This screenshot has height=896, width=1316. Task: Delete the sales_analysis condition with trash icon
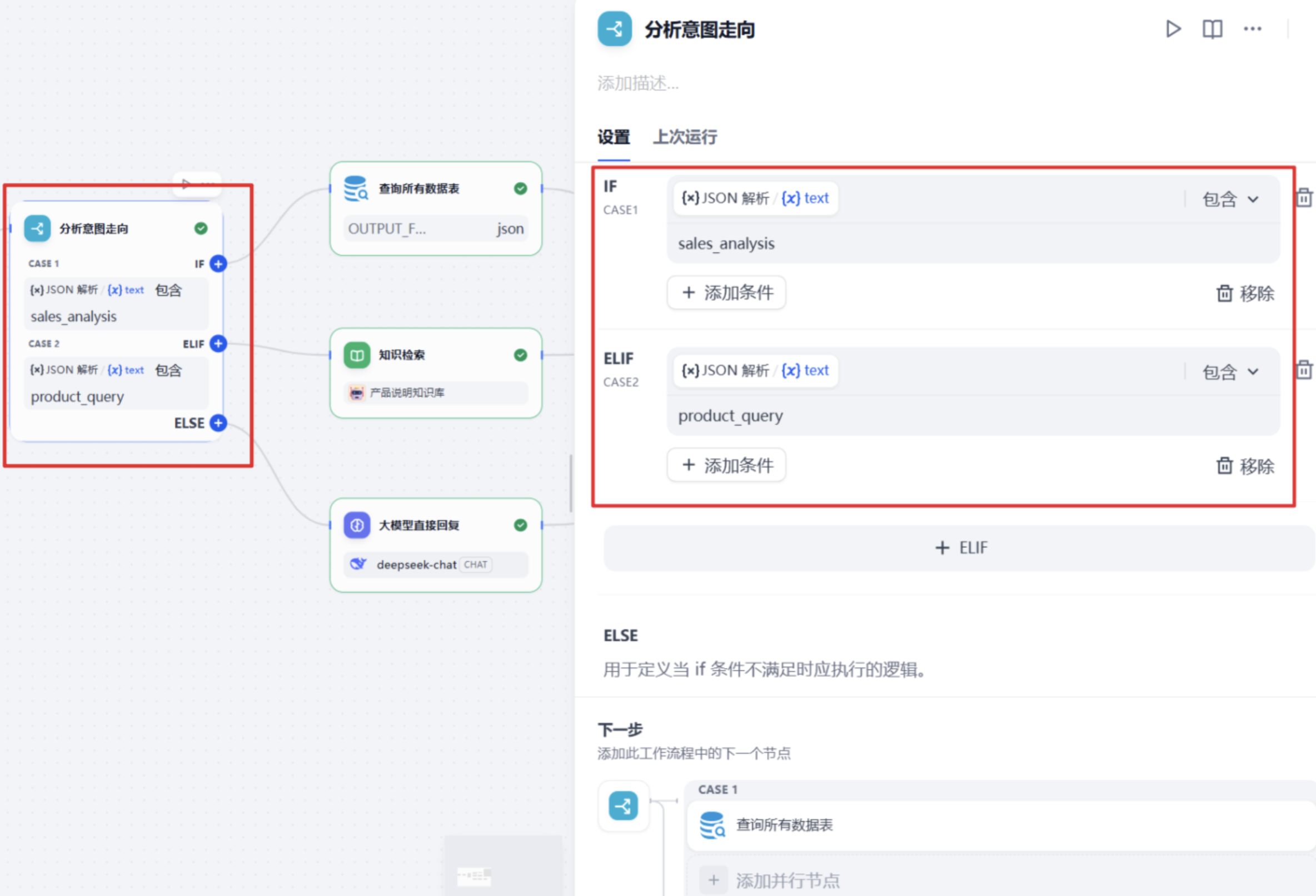1304,198
